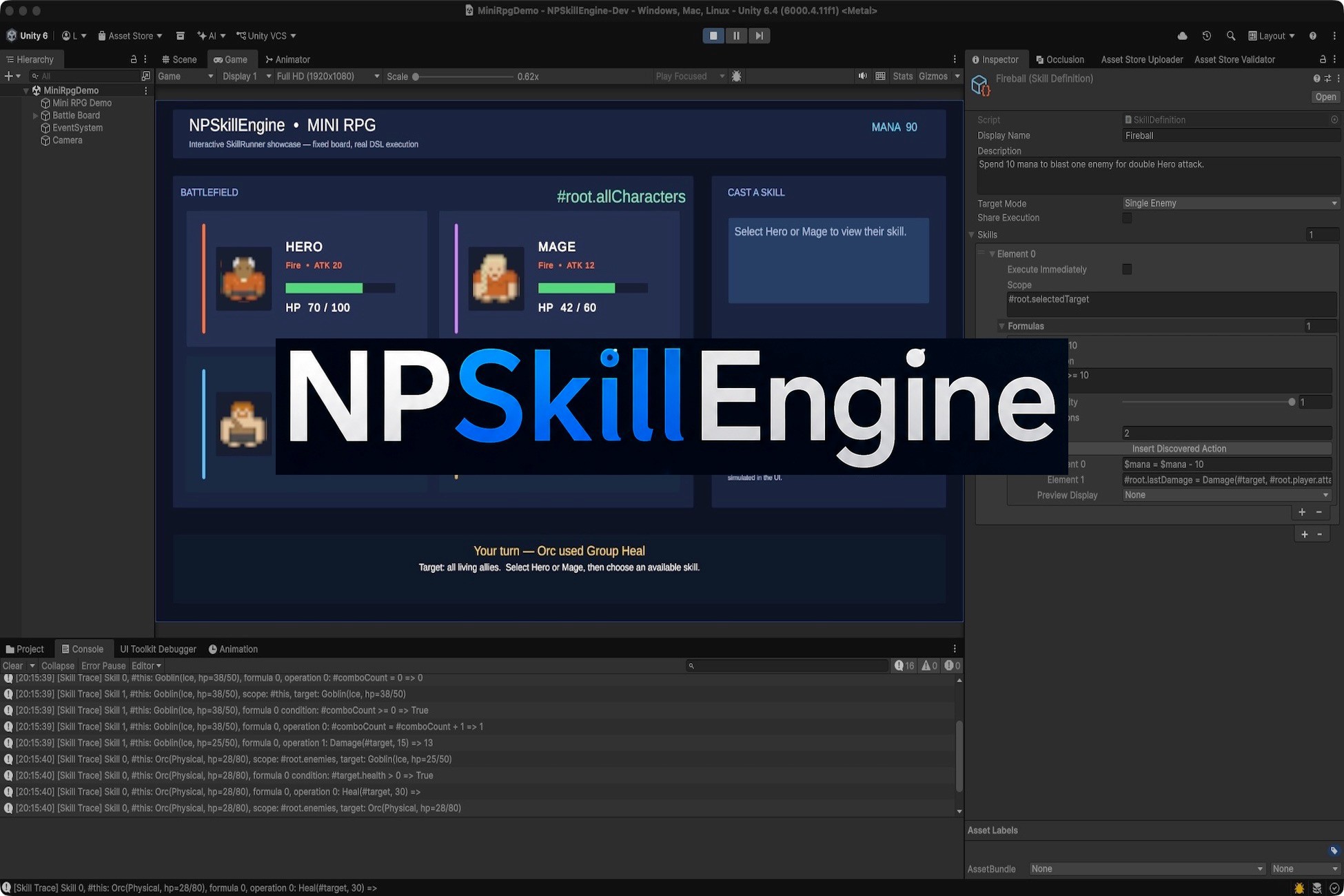Mute audio in Game view
Image resolution: width=1344 pixels, height=896 pixels.
[862, 77]
